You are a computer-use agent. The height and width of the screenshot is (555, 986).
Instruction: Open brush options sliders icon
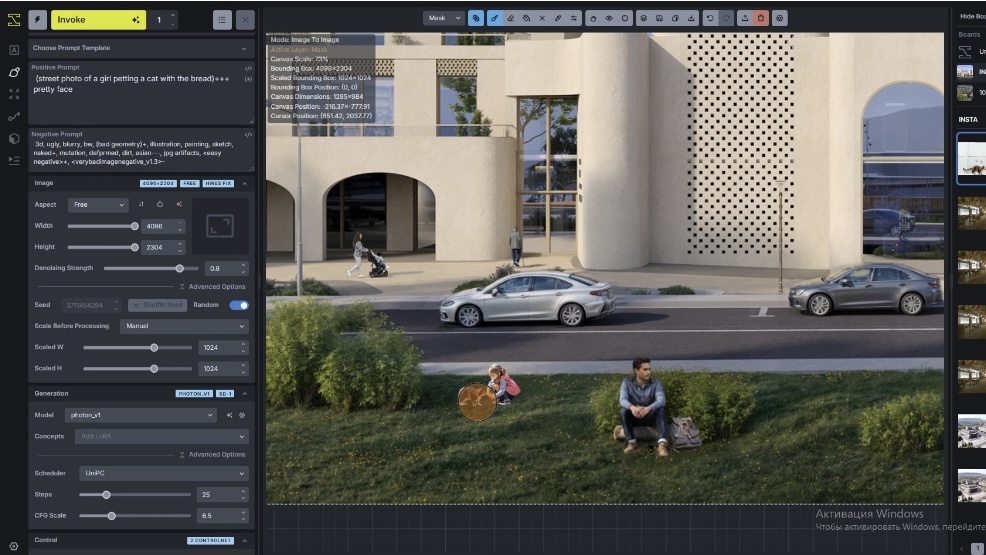click(x=573, y=18)
